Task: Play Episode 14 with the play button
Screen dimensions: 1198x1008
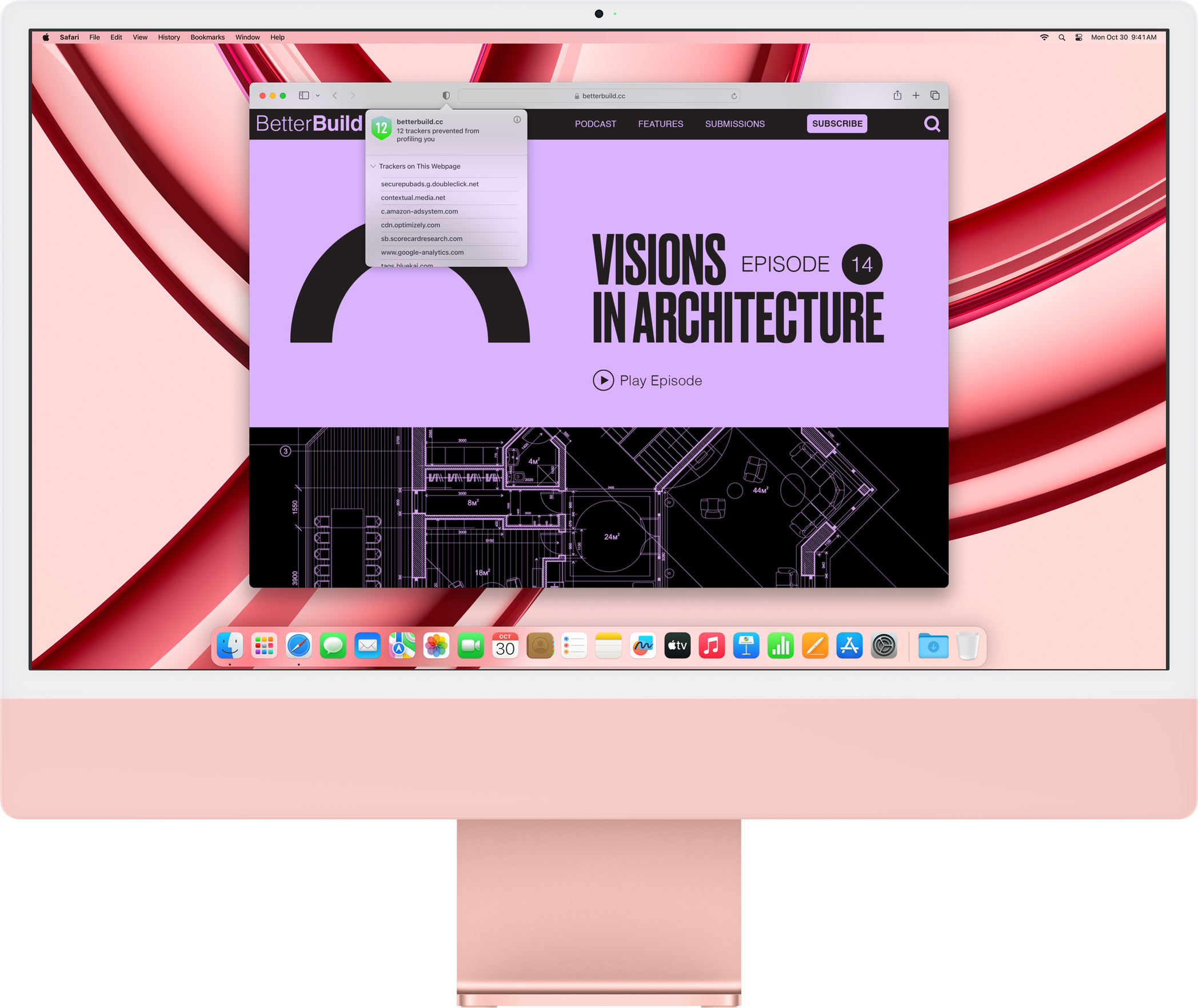Action: (x=603, y=380)
